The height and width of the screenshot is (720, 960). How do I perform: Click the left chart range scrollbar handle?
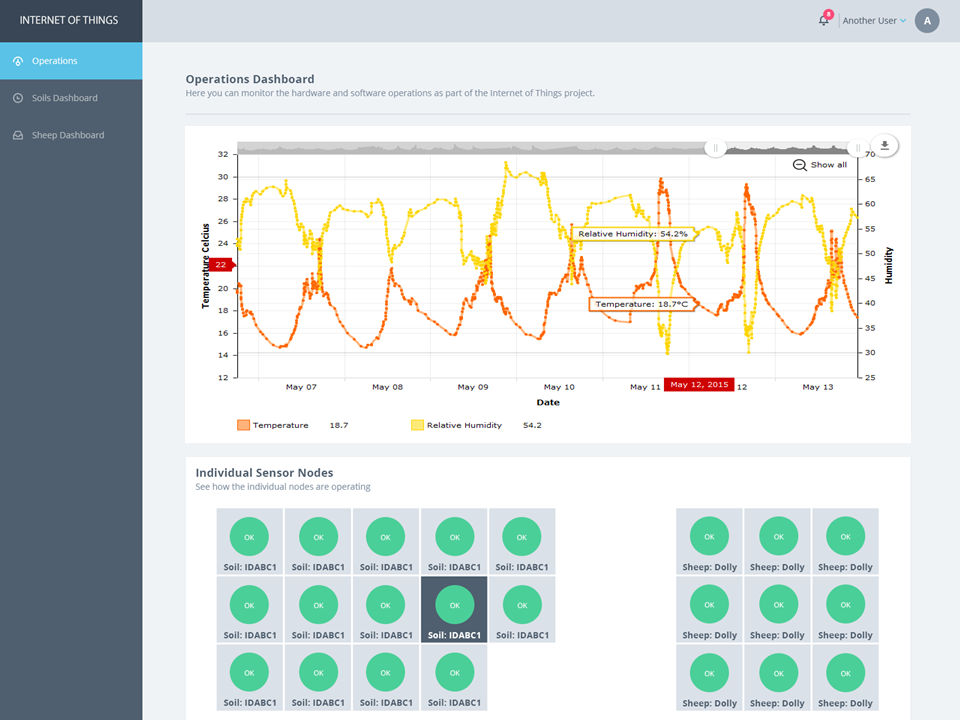point(715,148)
